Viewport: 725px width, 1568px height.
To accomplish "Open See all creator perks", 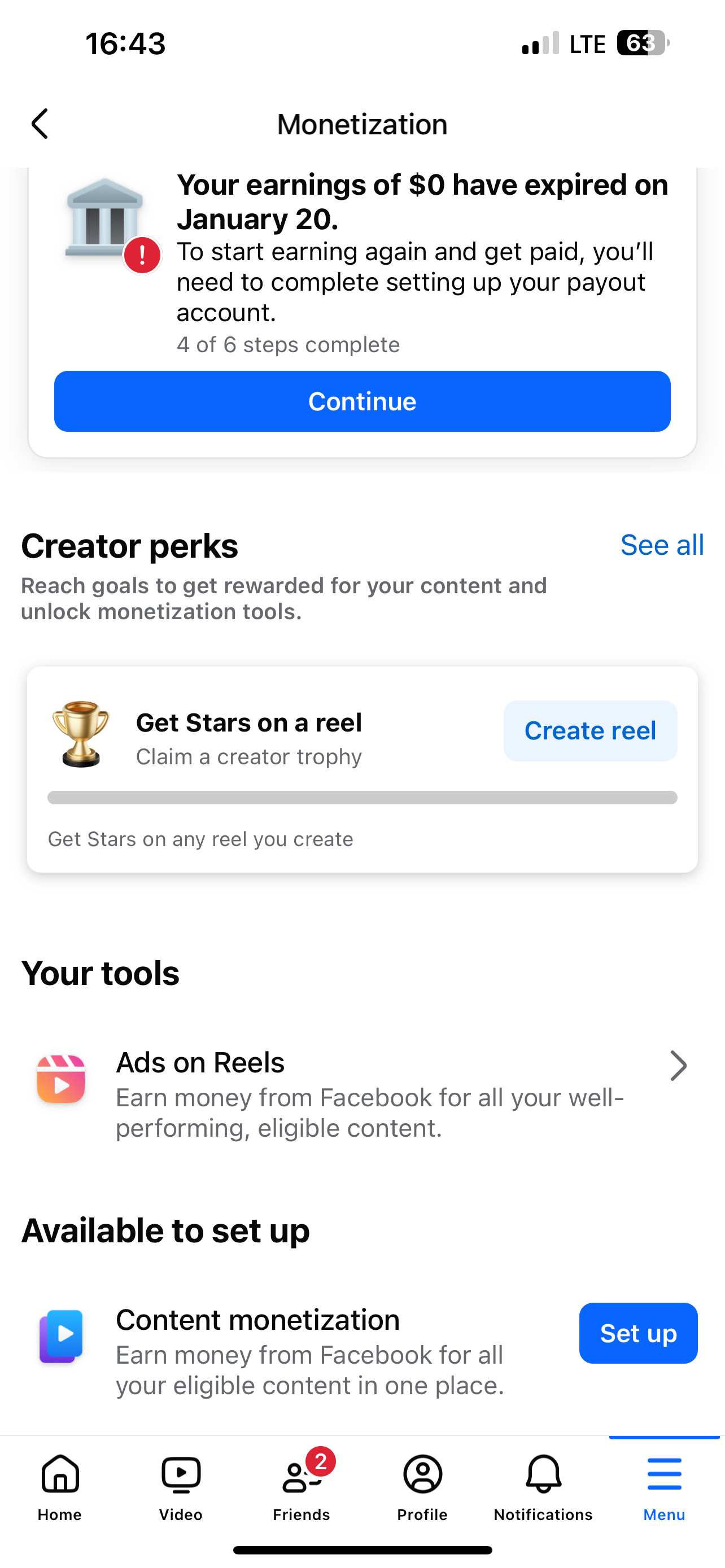I will coord(662,545).
